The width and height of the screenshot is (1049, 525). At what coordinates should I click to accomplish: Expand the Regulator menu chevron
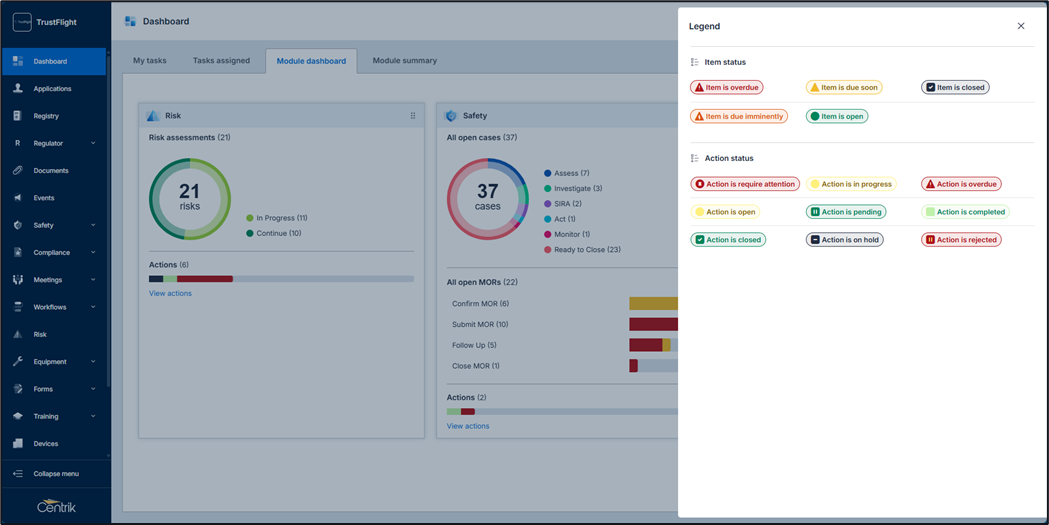(x=93, y=143)
